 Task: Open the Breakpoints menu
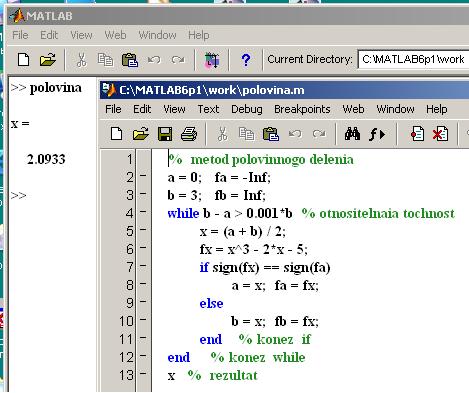(302, 109)
